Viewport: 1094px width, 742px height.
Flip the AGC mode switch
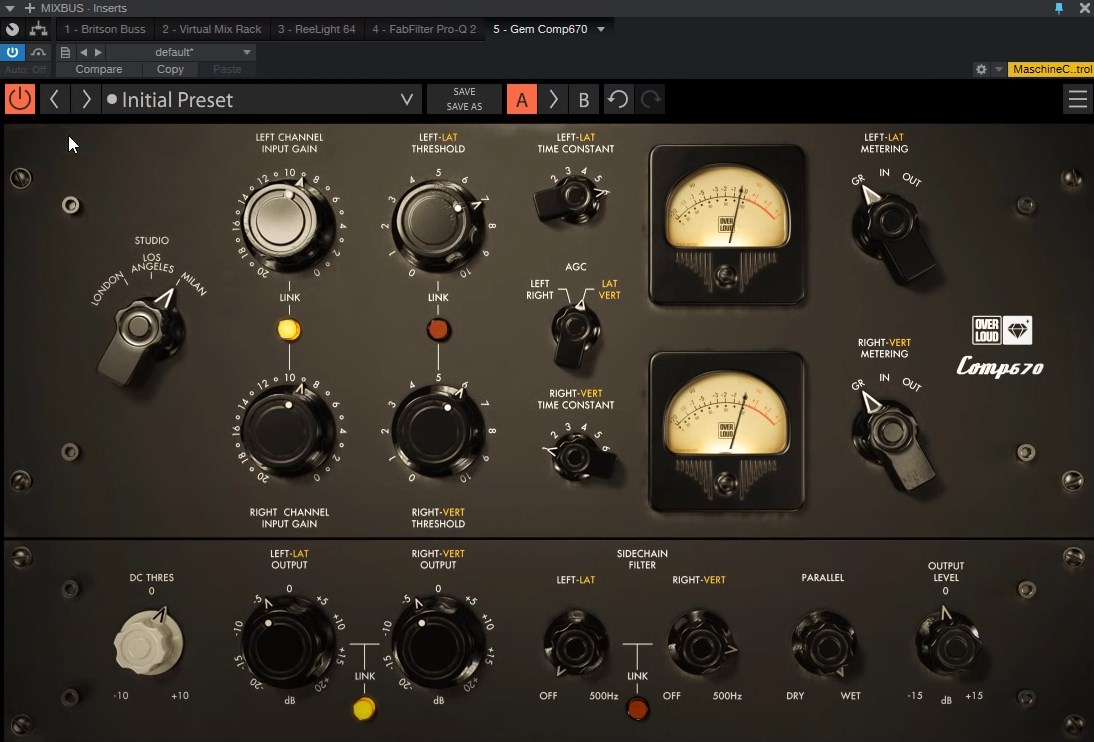[x=575, y=333]
